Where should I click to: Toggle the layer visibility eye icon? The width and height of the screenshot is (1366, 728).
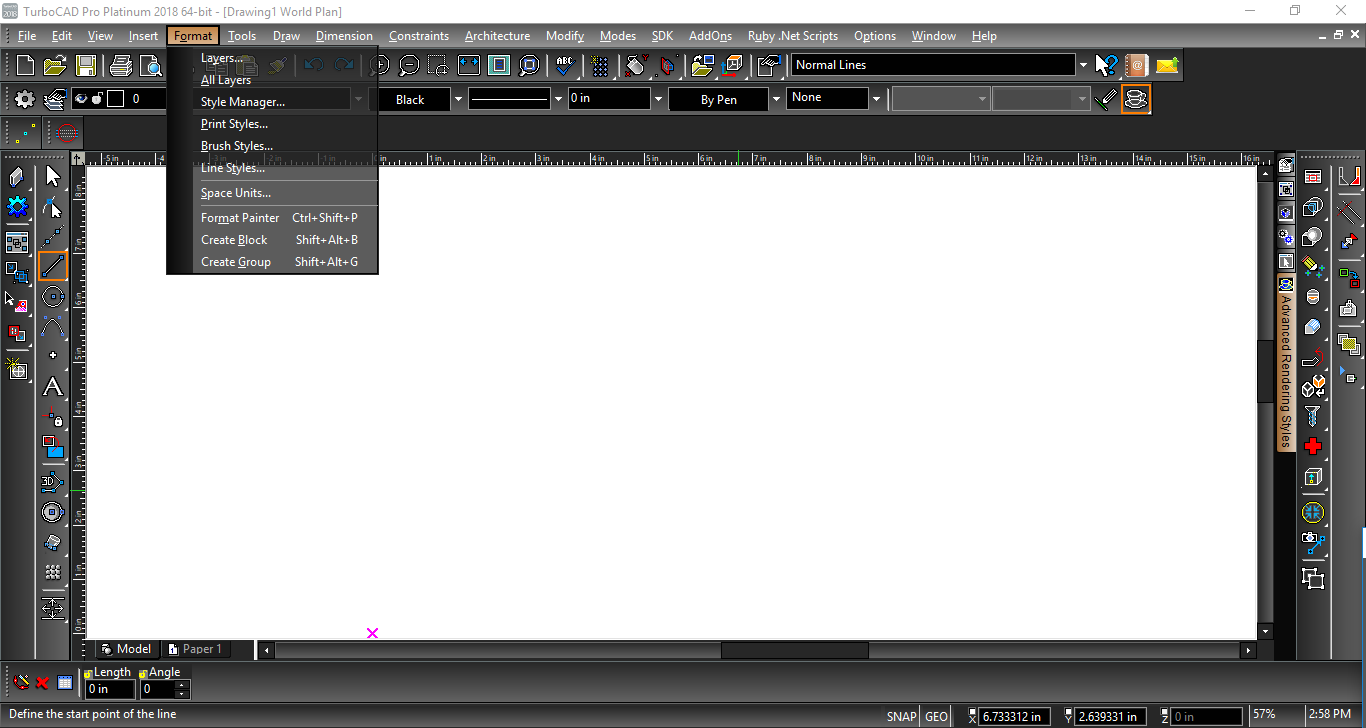pos(81,99)
